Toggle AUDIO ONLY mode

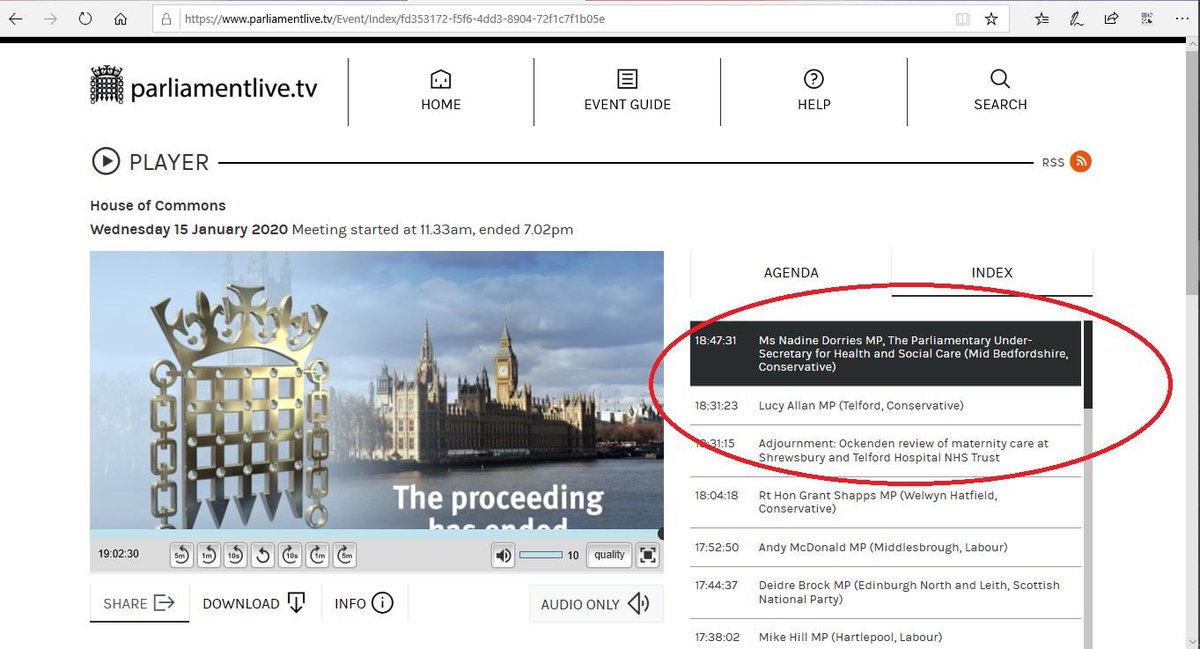click(596, 604)
